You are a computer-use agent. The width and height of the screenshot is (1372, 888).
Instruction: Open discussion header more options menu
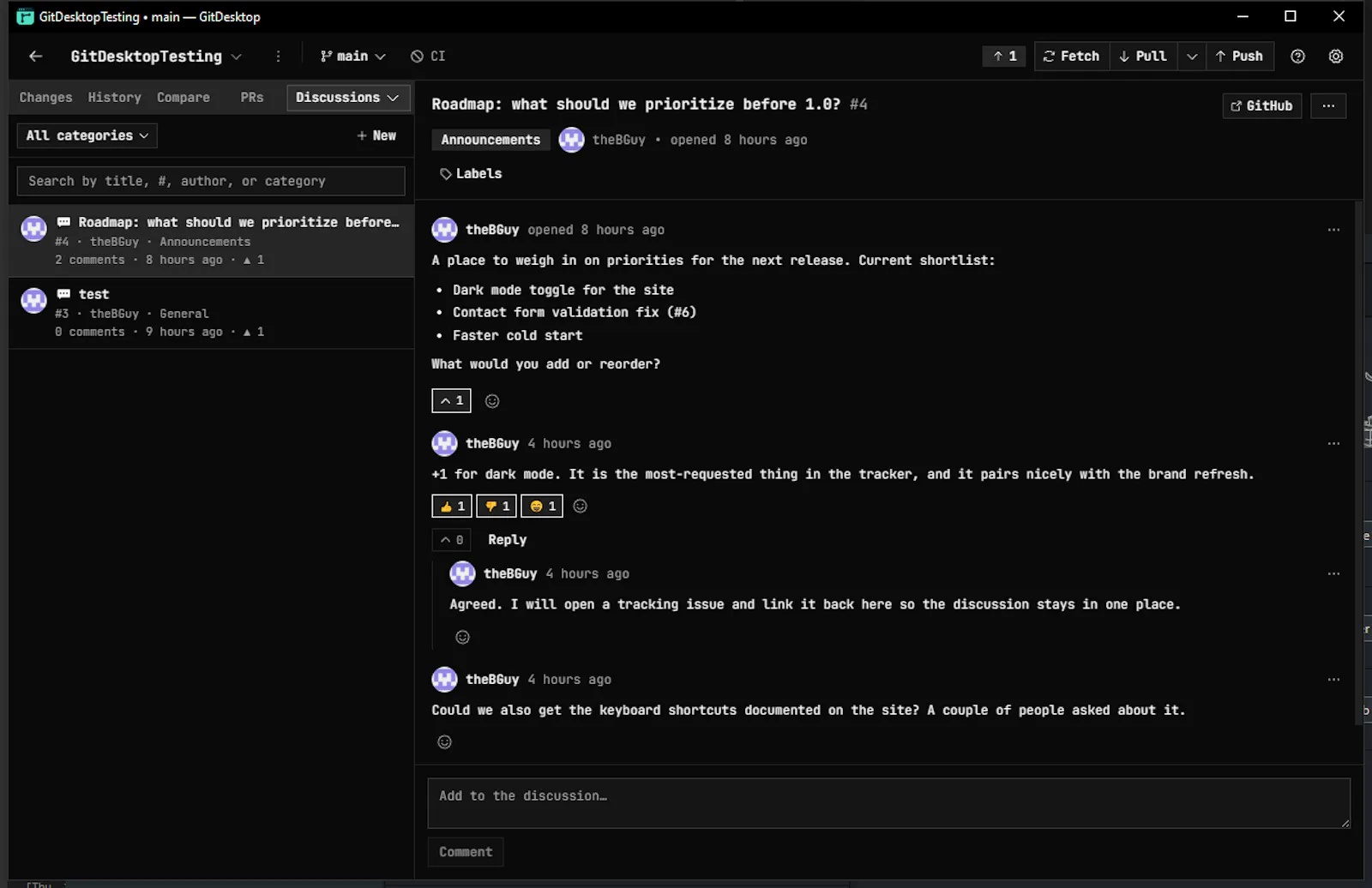point(1328,106)
